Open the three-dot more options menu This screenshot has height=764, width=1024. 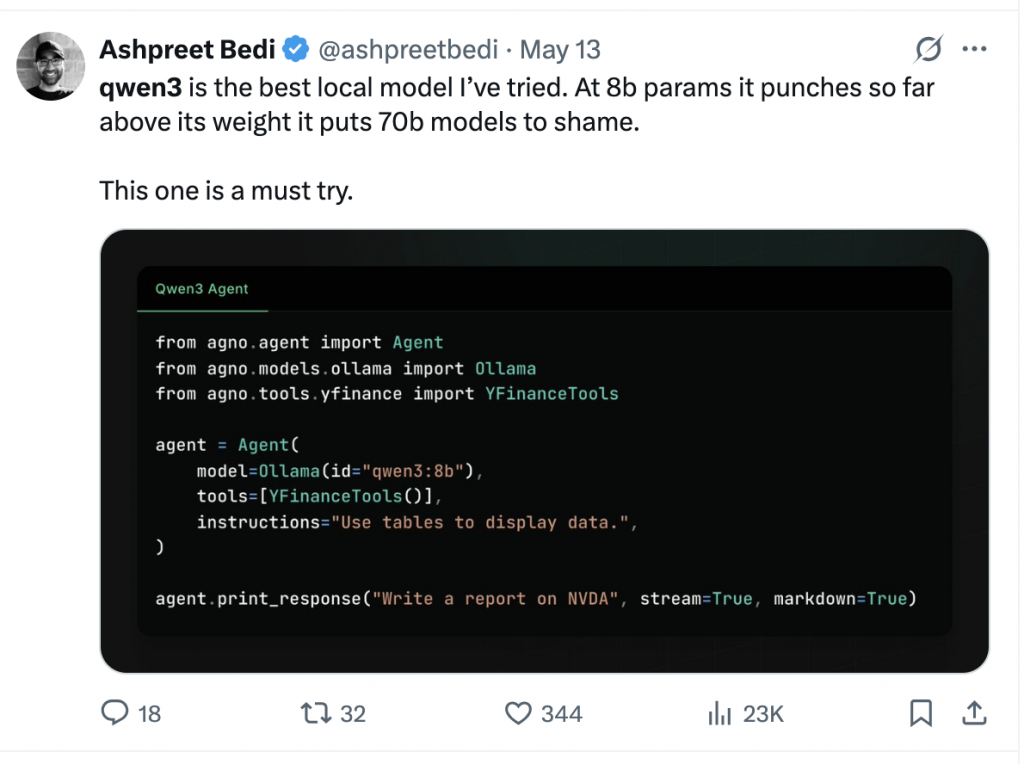973,48
